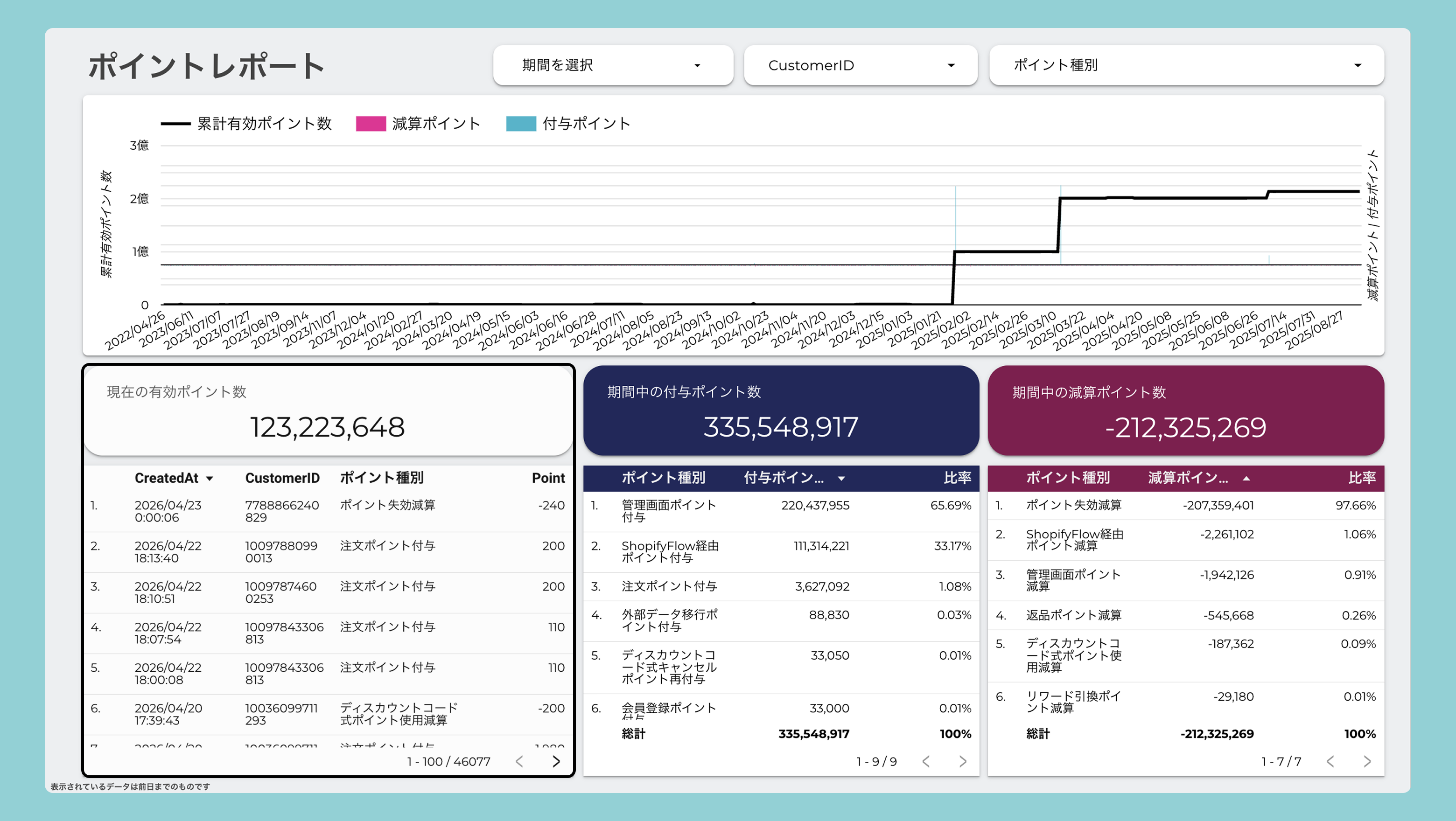Open the 期間を選択 date range dropdown
This screenshot has width=1456, height=821.
613,66
